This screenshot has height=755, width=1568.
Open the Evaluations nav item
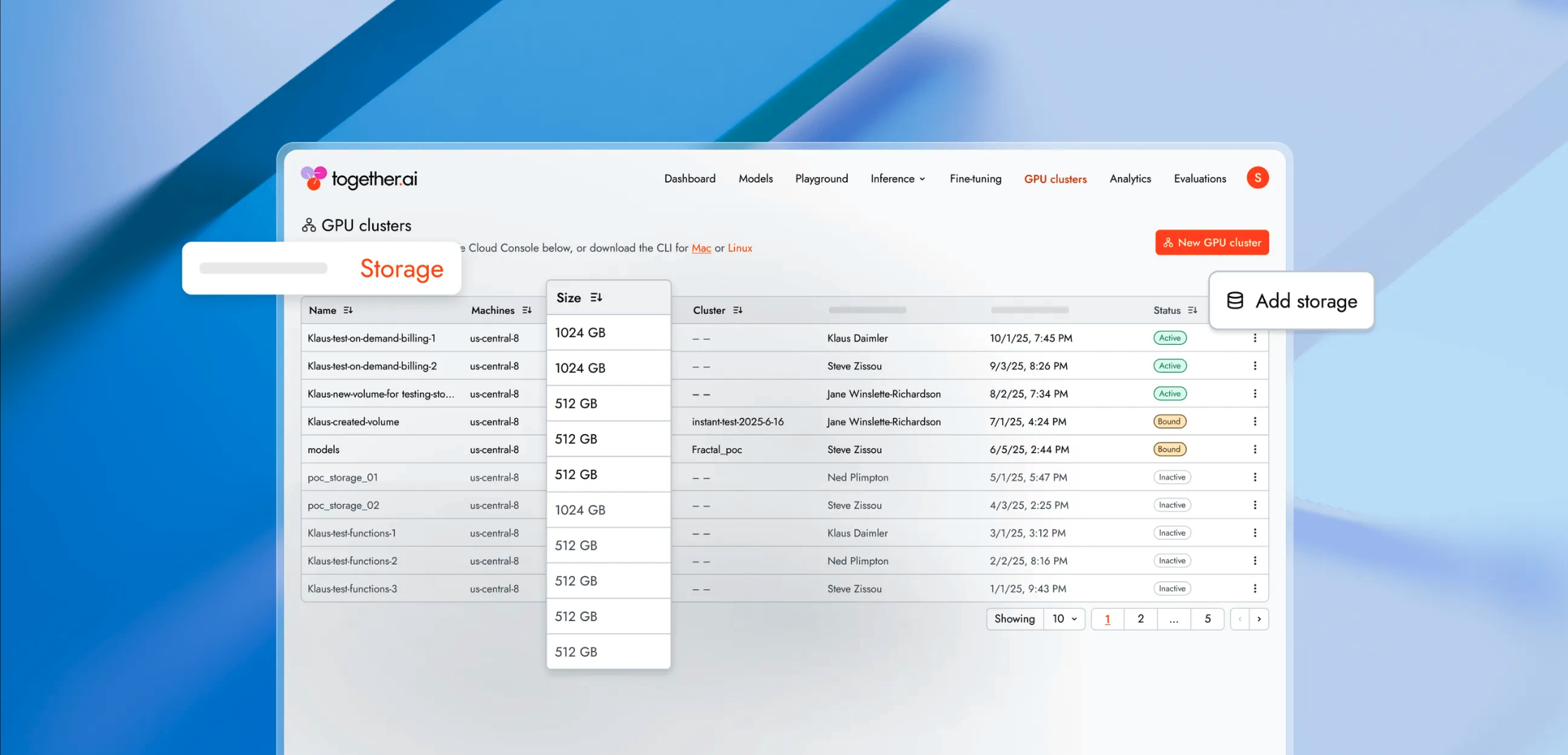[x=1200, y=179]
